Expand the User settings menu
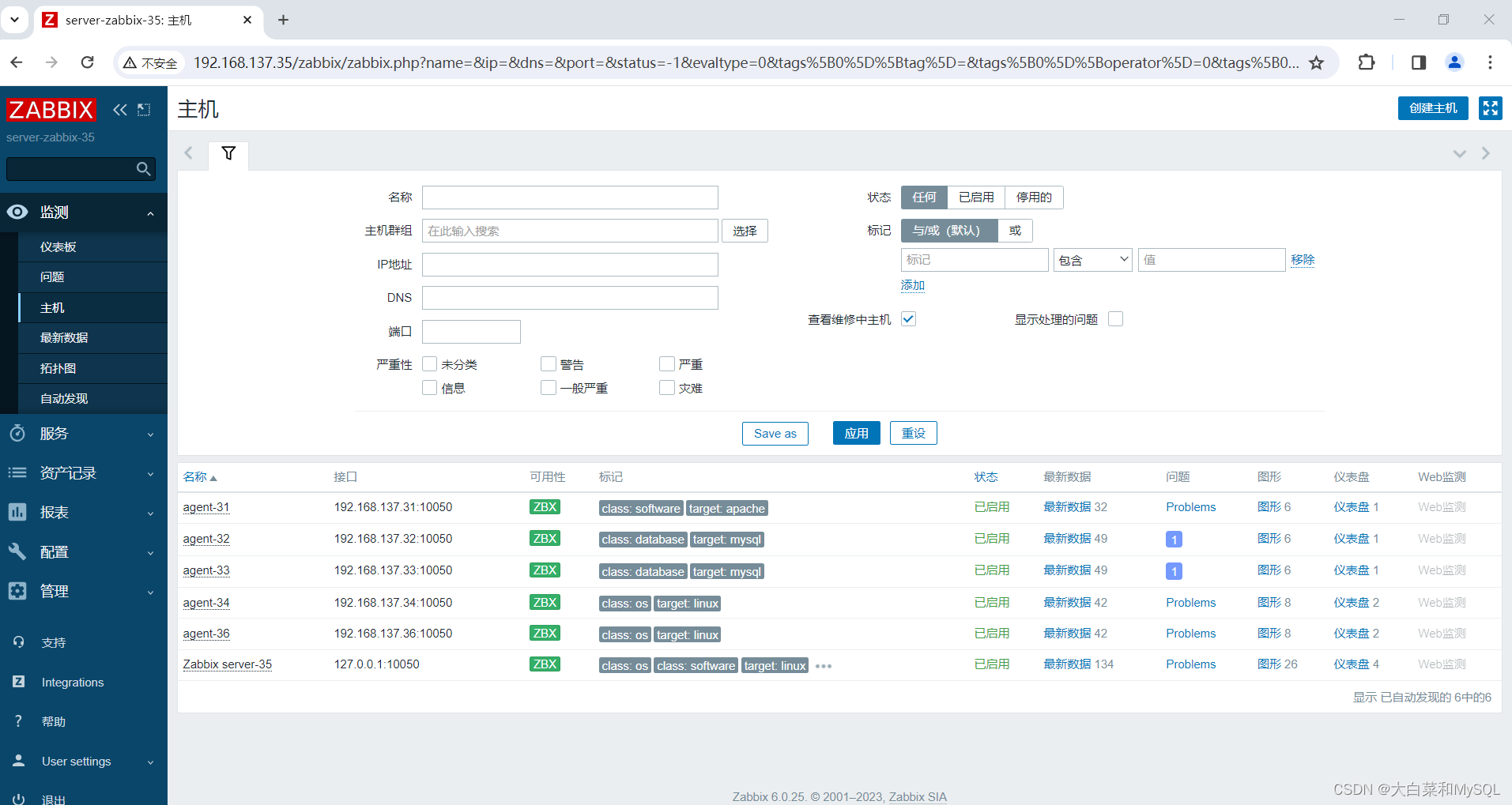Viewport: 1512px width, 805px height. [x=150, y=762]
